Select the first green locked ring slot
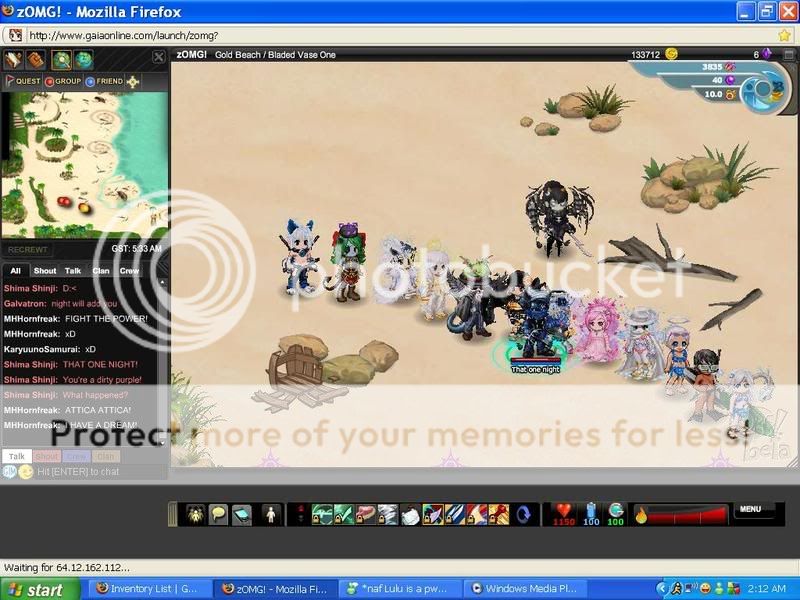Viewport: 800px width, 600px height. point(322,514)
